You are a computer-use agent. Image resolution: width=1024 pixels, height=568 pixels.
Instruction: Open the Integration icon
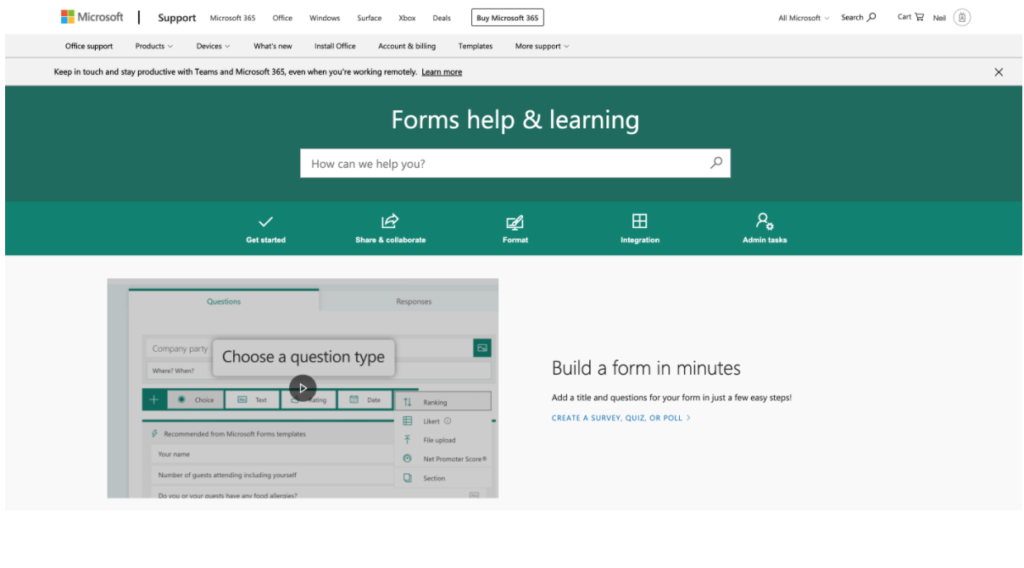pos(639,222)
